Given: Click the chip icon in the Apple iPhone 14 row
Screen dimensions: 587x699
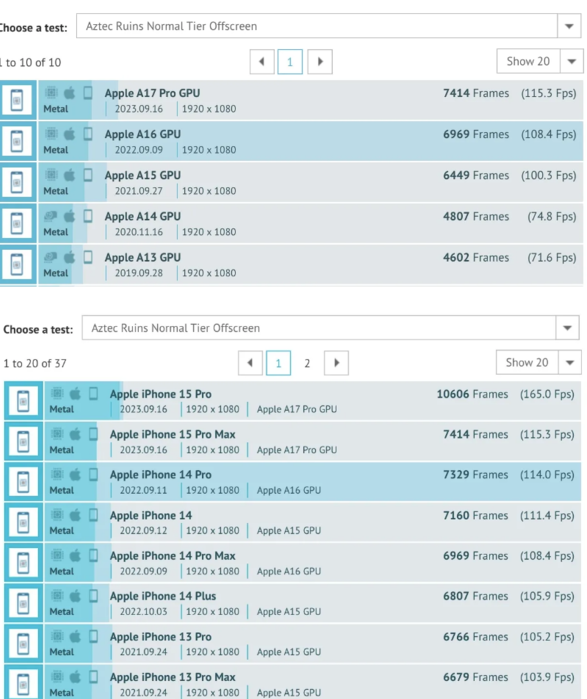Looking at the screenshot, I should (x=57, y=515).
